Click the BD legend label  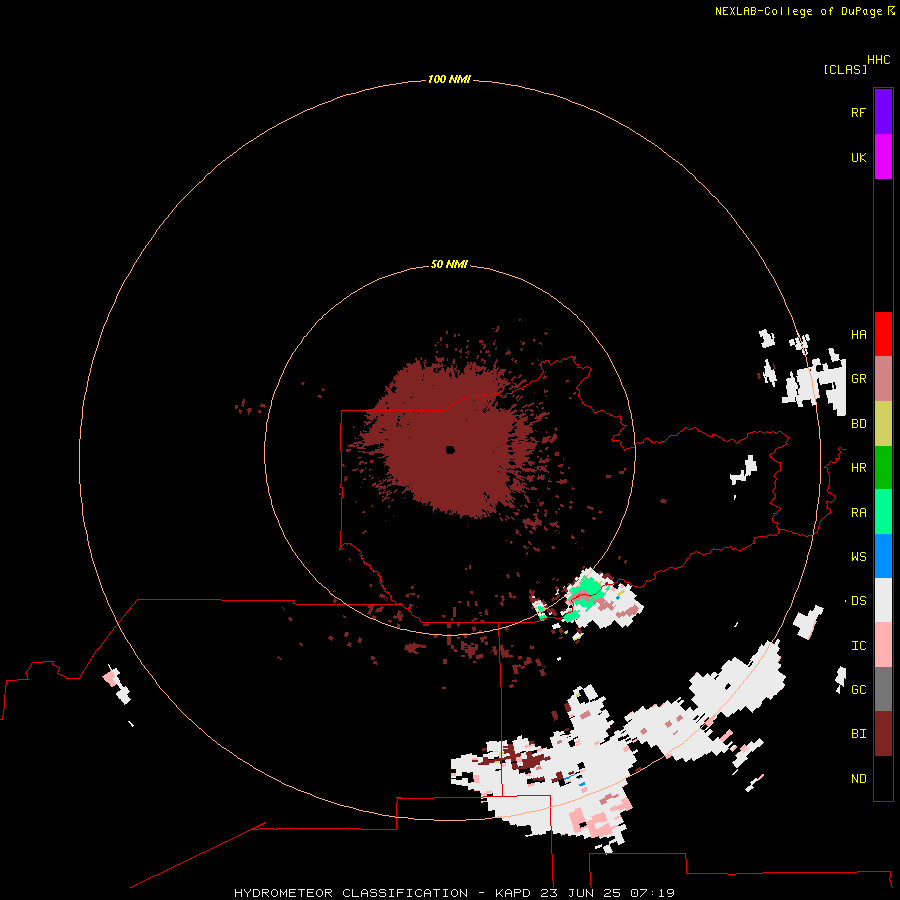pyautogui.click(x=858, y=424)
